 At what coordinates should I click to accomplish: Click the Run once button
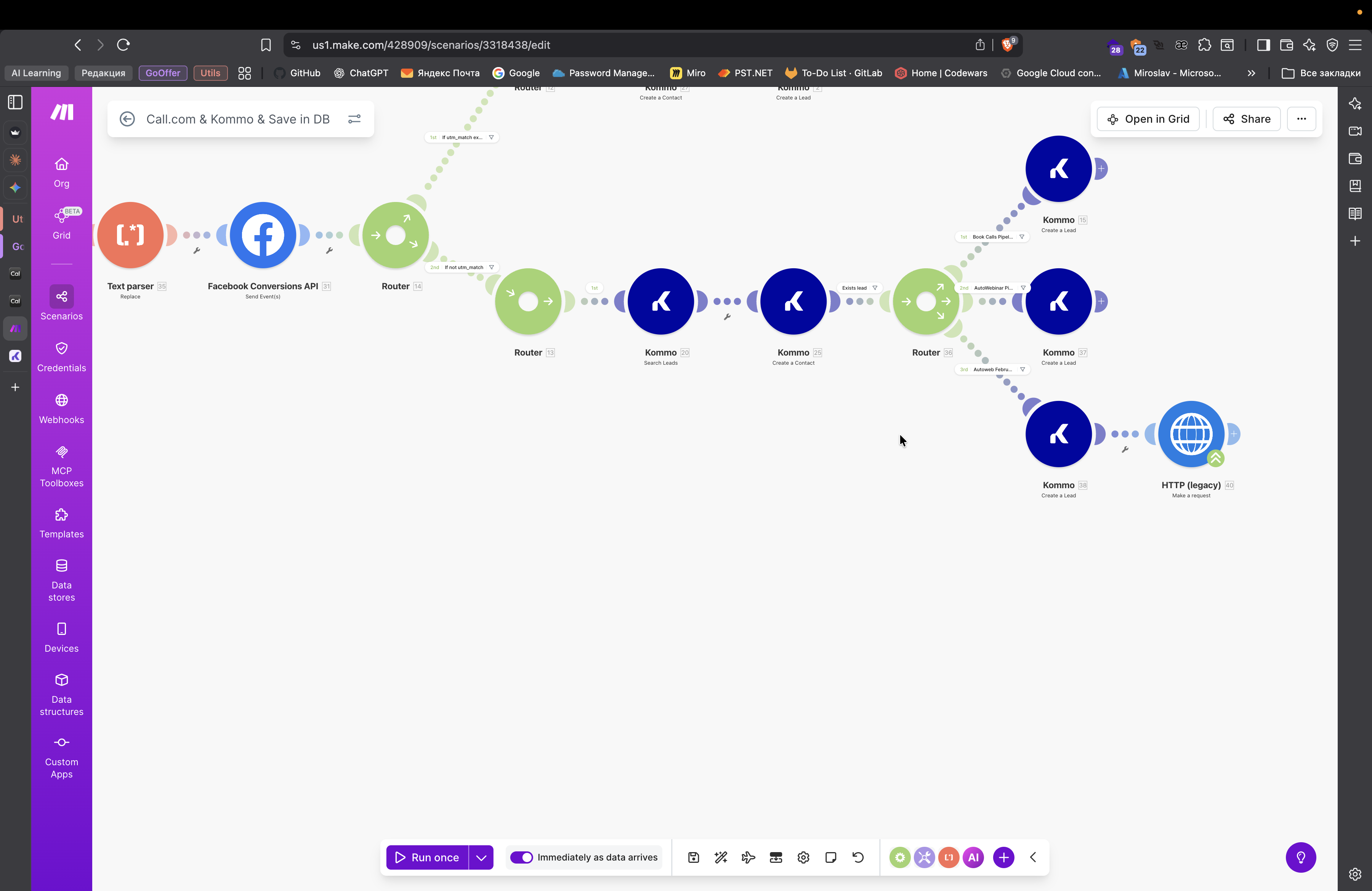[427, 857]
